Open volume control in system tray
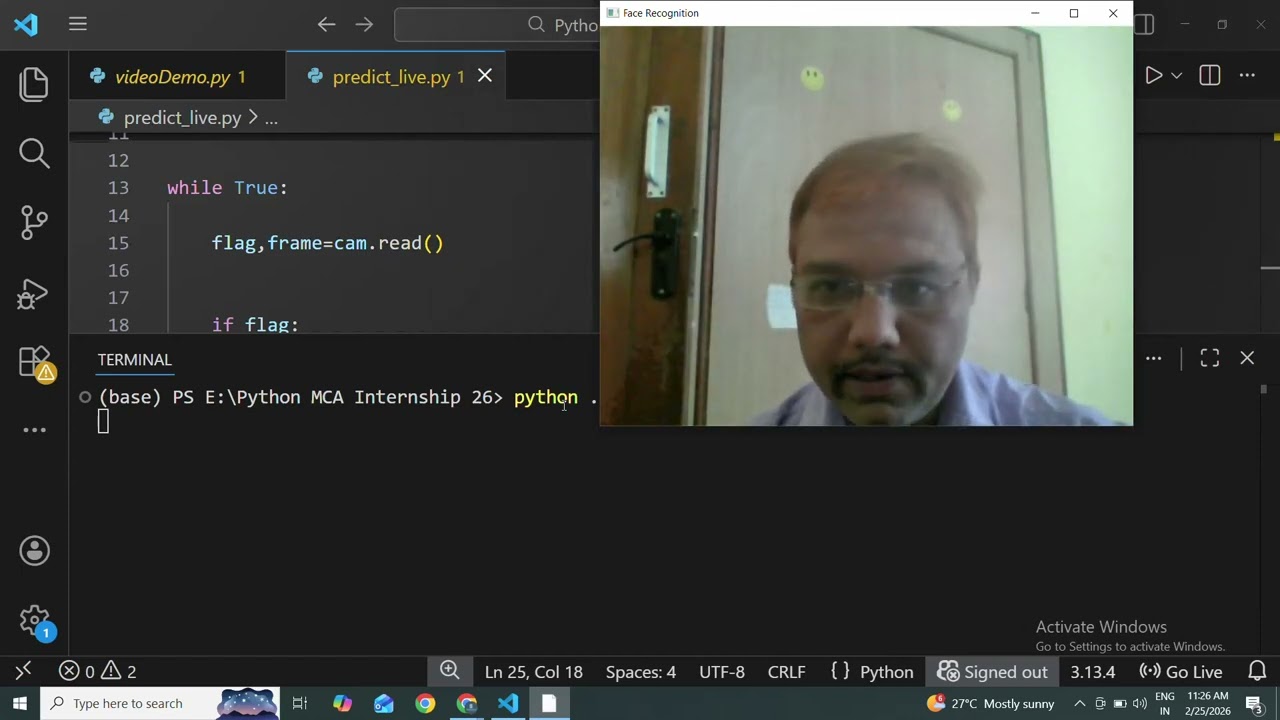The image size is (1280, 720). pos(1140,703)
